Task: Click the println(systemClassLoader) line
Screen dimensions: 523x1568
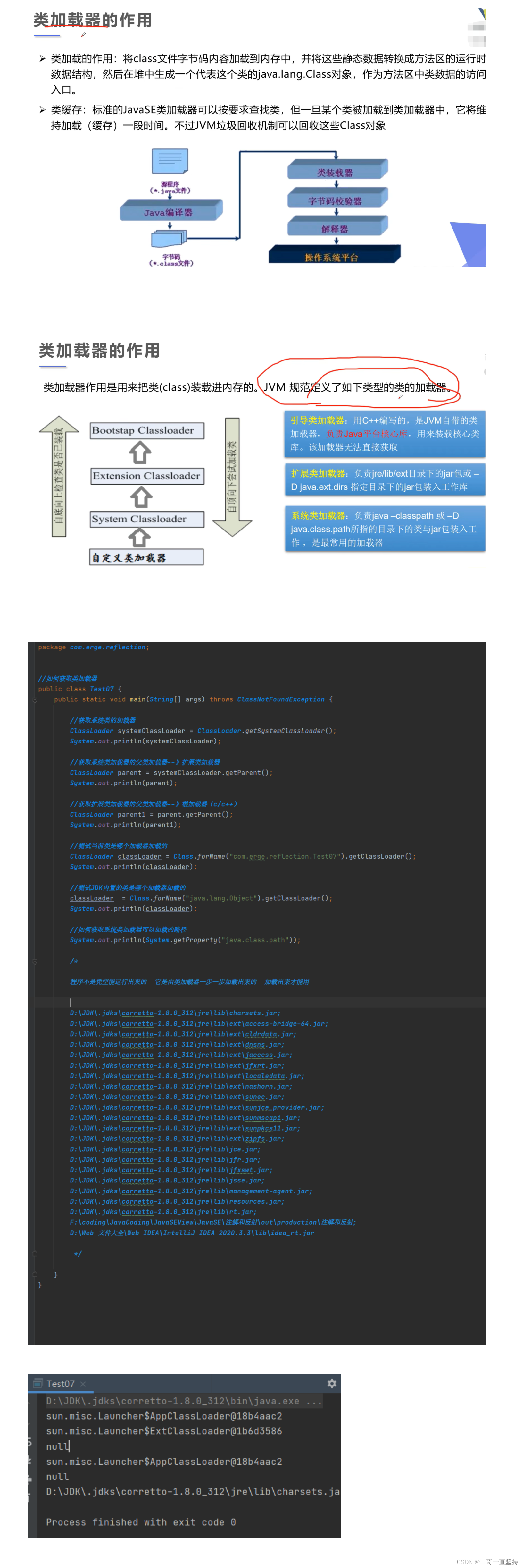Action: point(145,742)
